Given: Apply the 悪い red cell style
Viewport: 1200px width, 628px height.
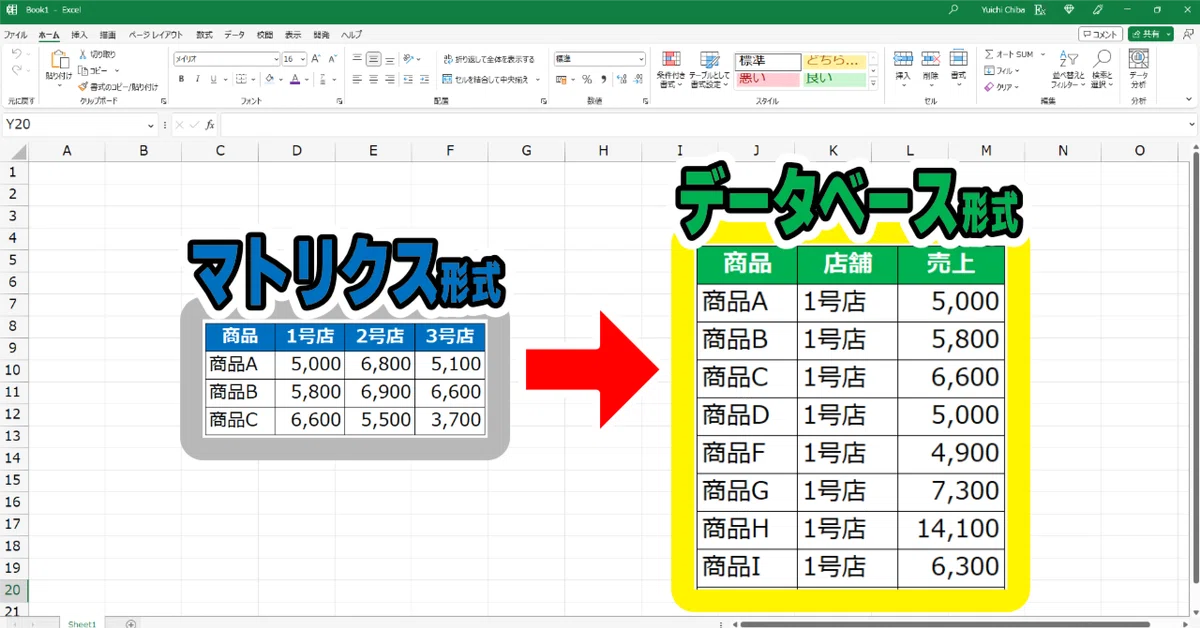Looking at the screenshot, I should 767,79.
